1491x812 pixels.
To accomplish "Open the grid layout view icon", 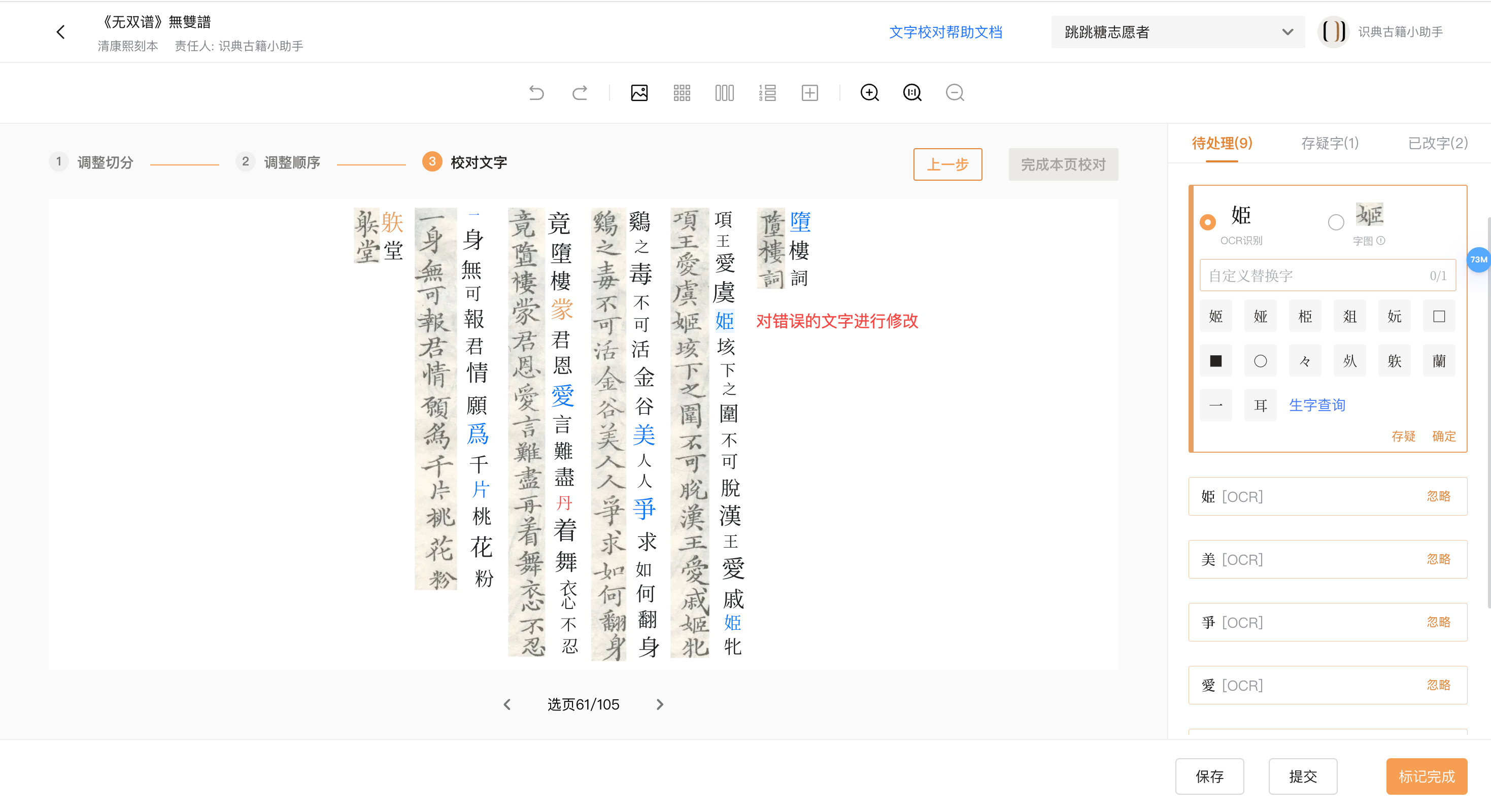I will pyautogui.click(x=681, y=92).
